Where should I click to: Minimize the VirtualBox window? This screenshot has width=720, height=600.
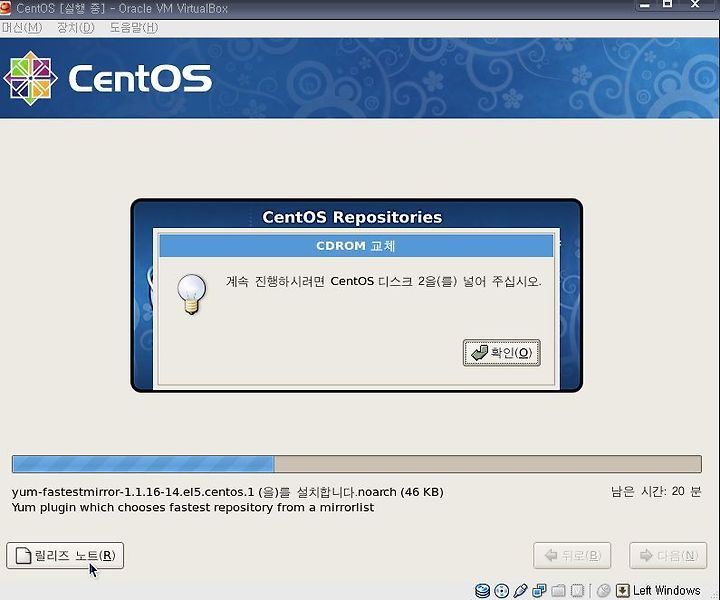pos(645,5)
